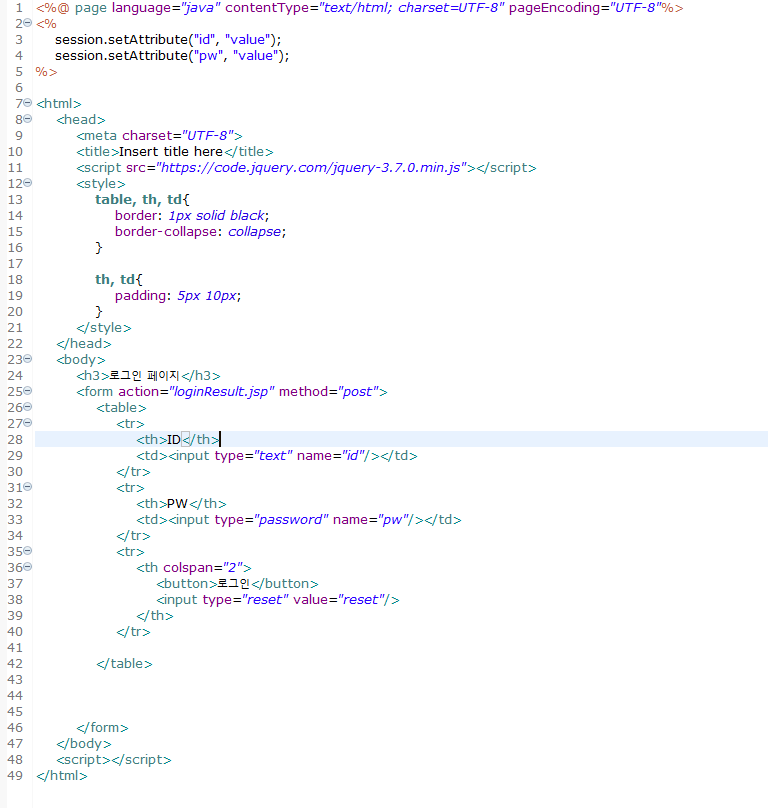
Task: Click type="reset" attribute on line 38
Action: tap(245, 599)
